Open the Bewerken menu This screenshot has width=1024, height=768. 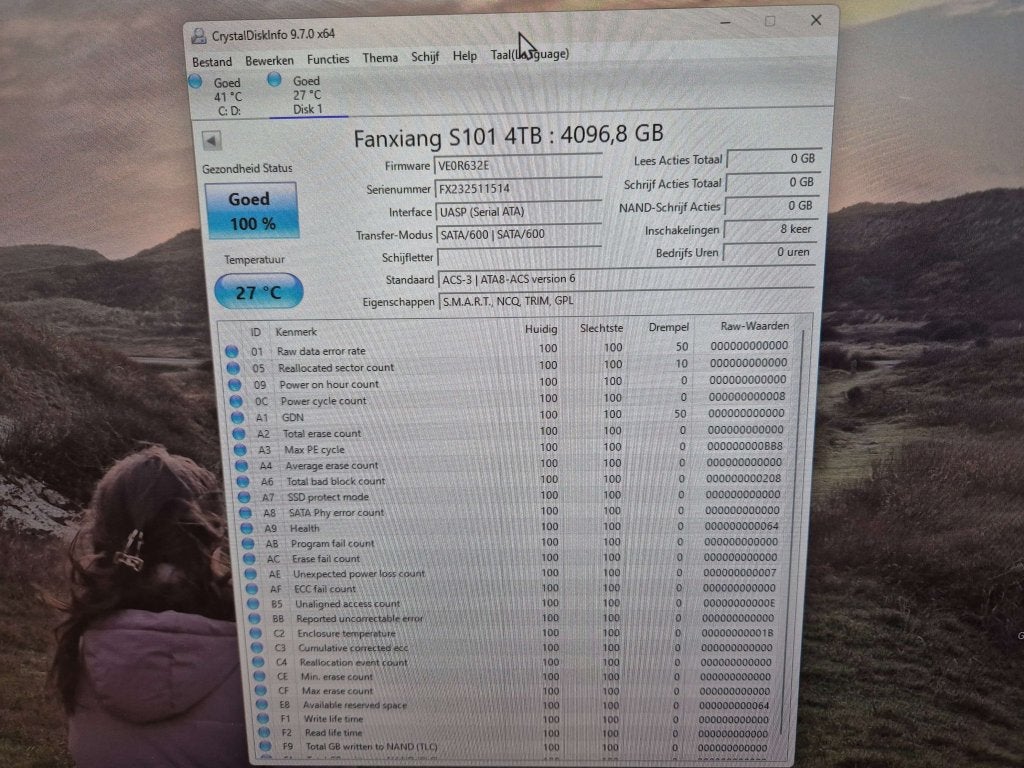click(269, 60)
